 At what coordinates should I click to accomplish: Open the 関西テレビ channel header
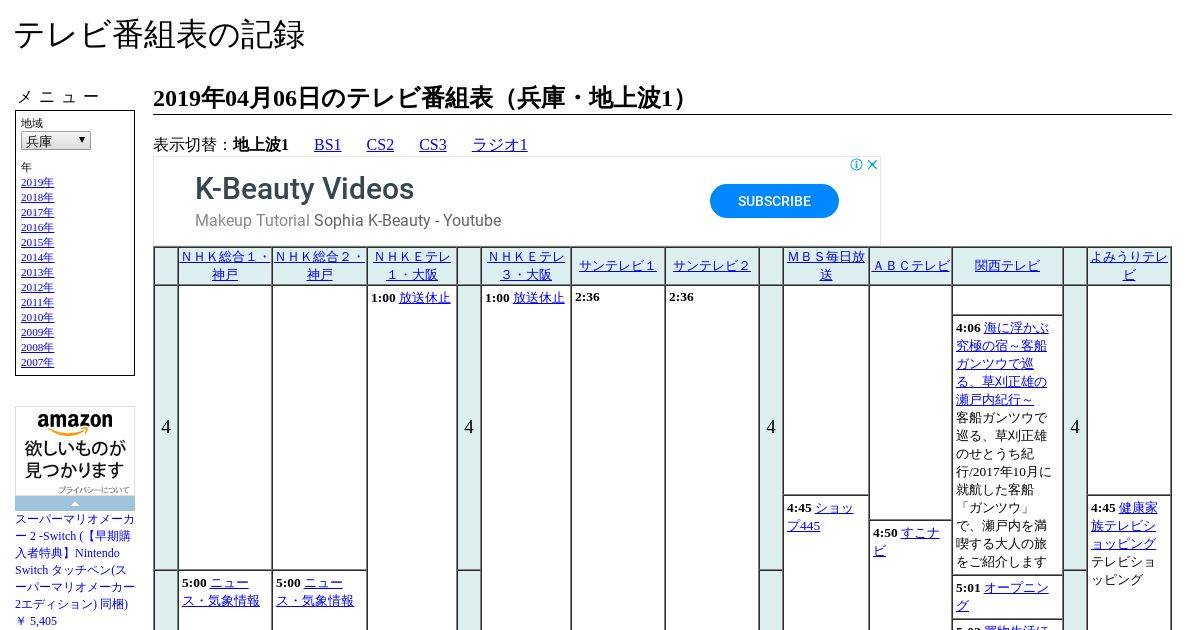1007,266
